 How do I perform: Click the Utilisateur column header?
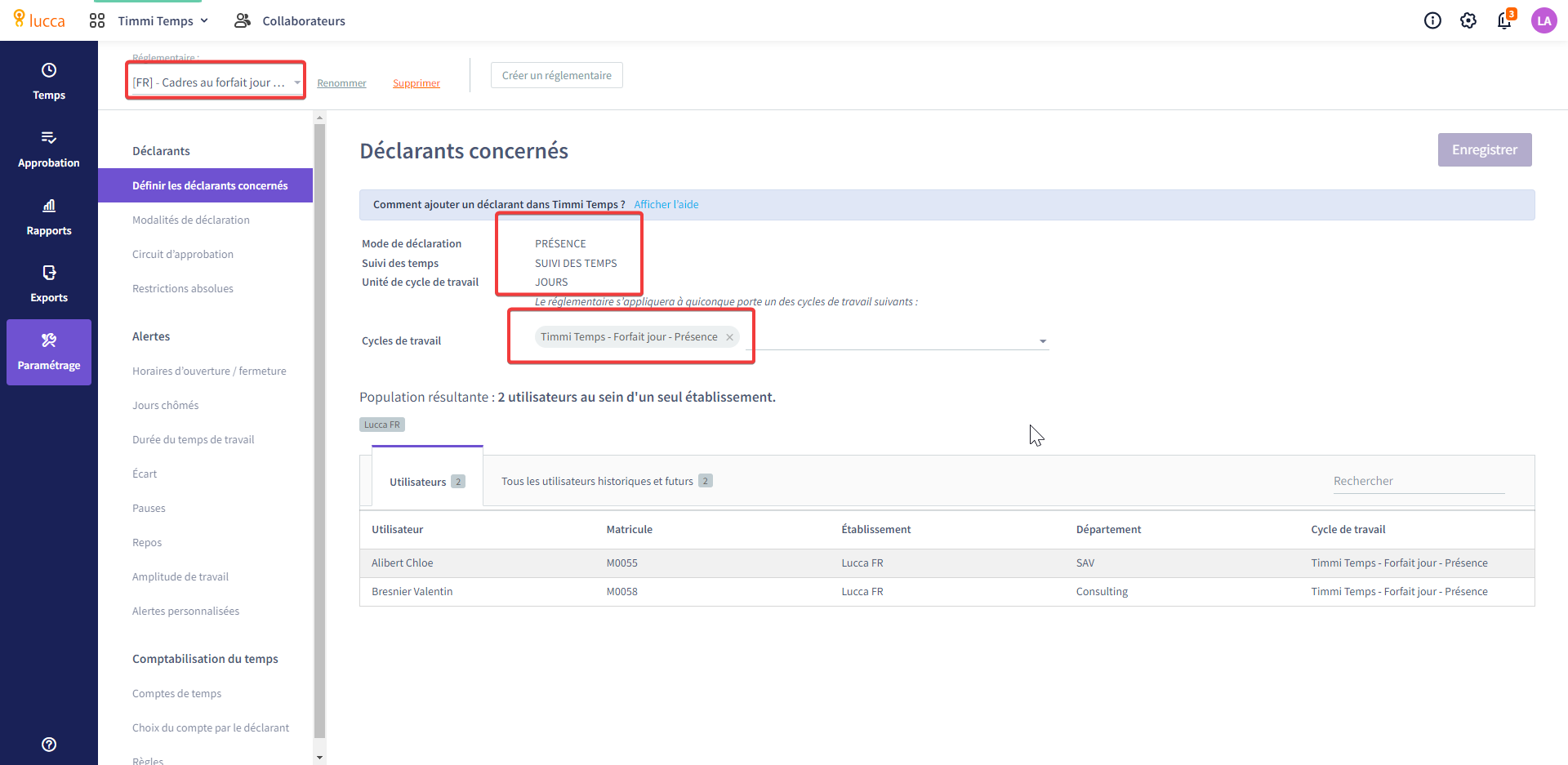pos(398,529)
